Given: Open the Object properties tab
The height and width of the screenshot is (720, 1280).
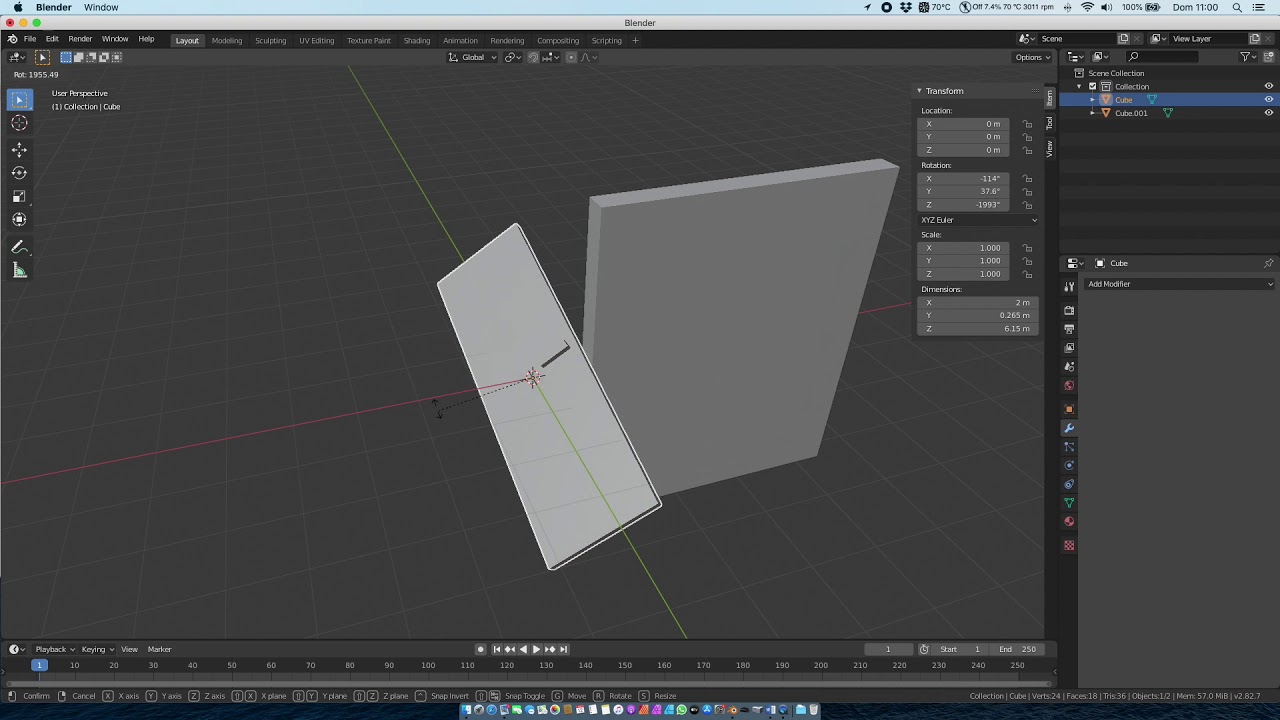Looking at the screenshot, I should pyautogui.click(x=1069, y=409).
